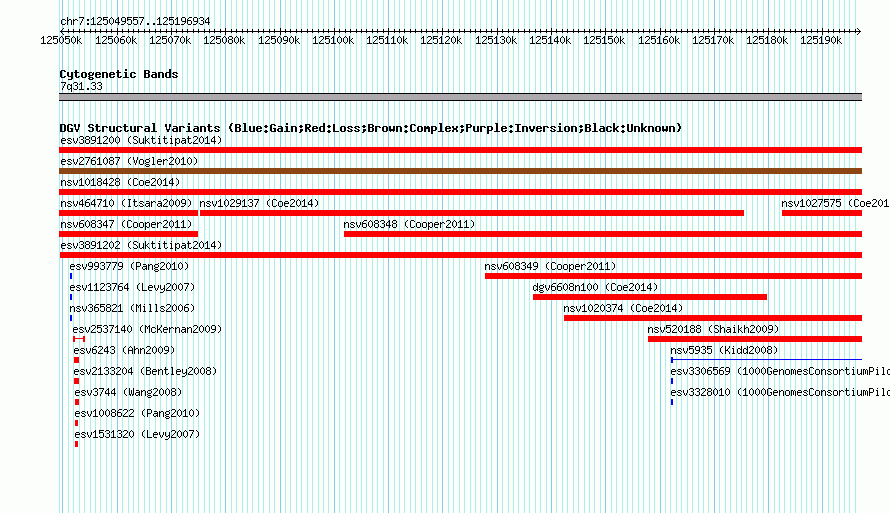Click the nsv520188 (Shaikh2009) label
Viewport: 890px width, 513px height.
click(713, 329)
